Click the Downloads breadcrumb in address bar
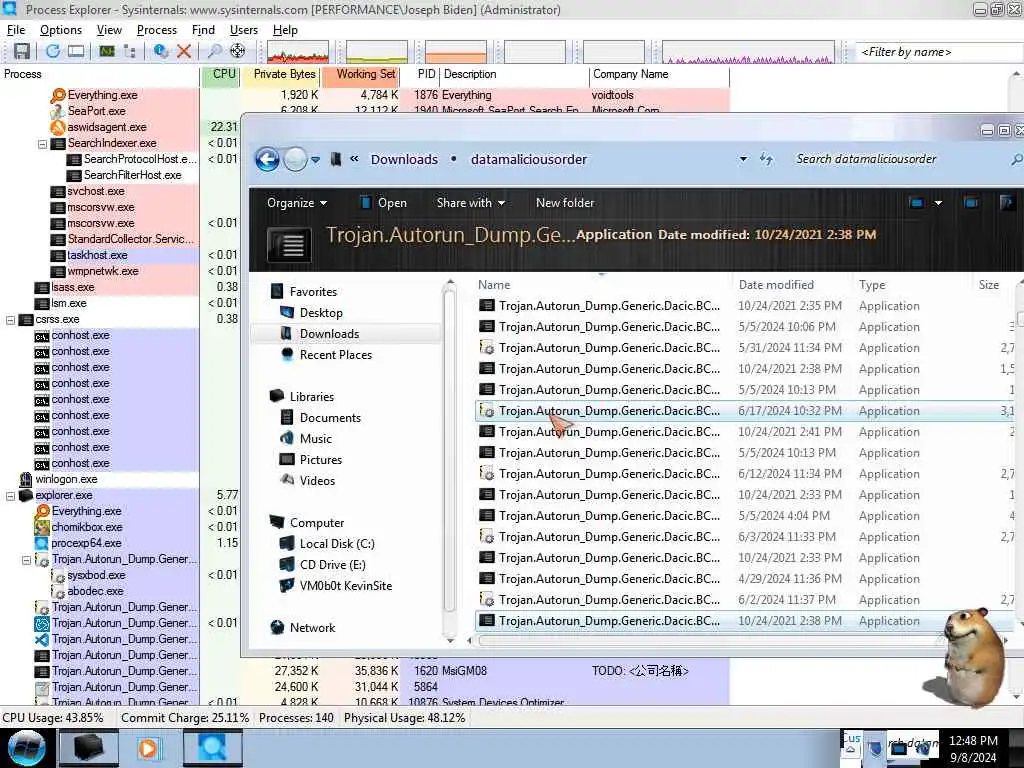Viewport: 1024px width, 768px height. pyautogui.click(x=404, y=159)
